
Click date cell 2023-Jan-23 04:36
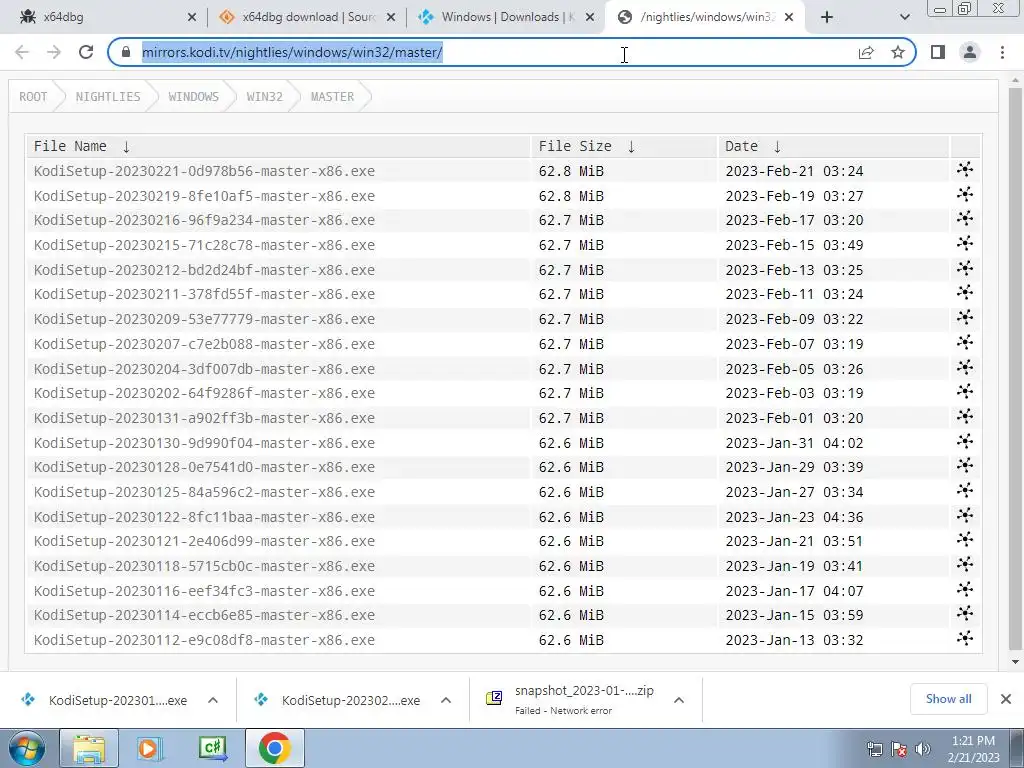pyautogui.click(x=794, y=517)
